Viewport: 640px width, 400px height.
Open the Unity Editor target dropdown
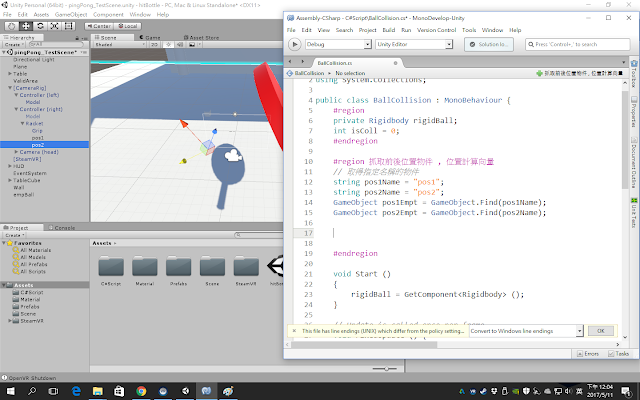(x=414, y=44)
